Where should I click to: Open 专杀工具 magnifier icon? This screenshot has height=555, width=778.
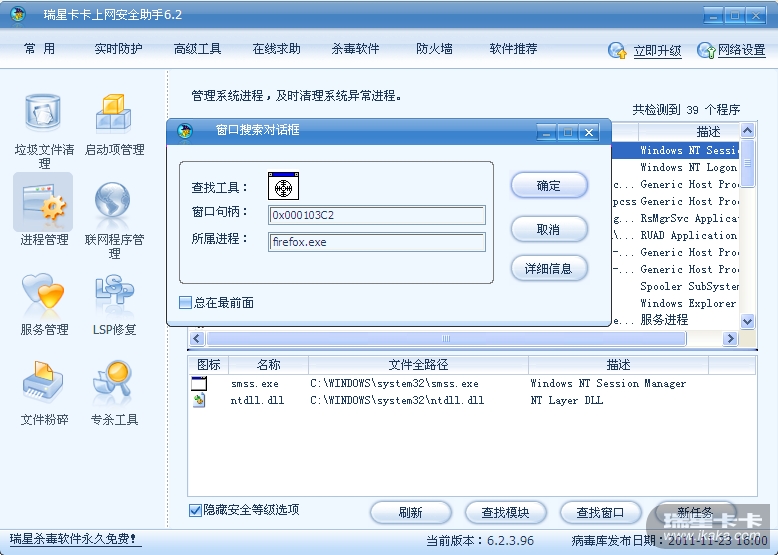[114, 382]
